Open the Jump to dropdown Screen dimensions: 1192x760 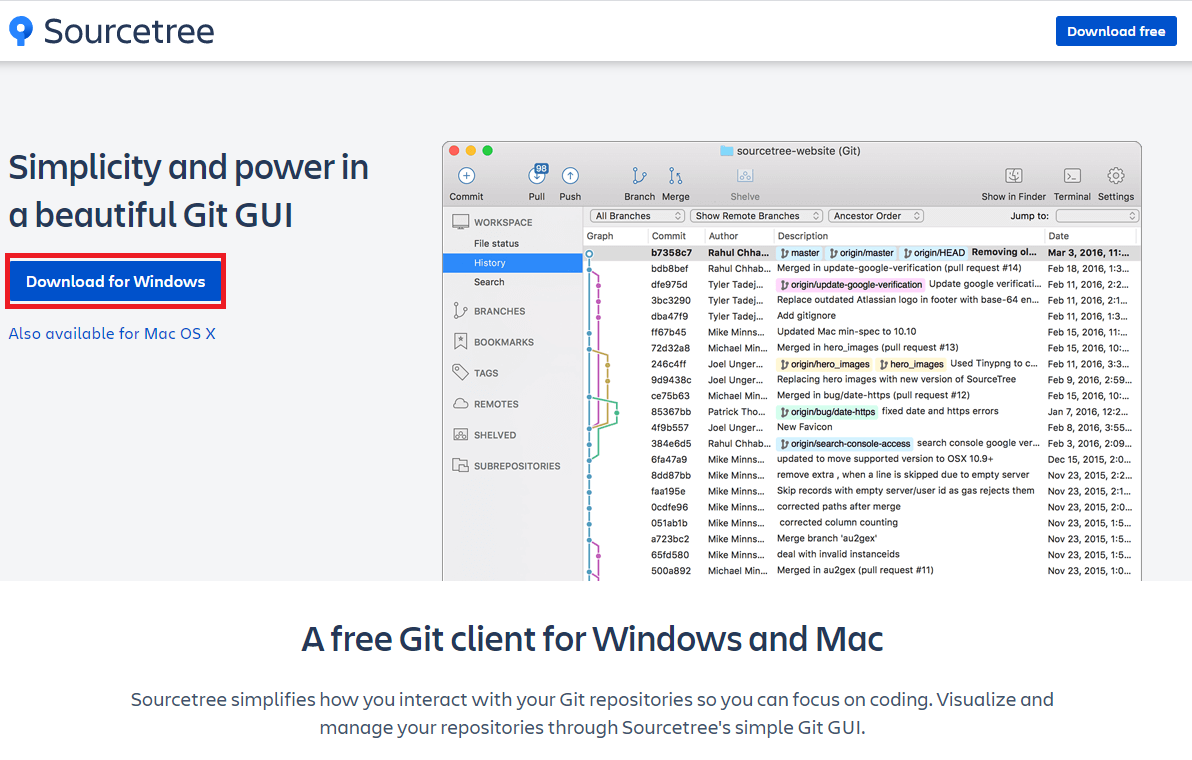click(x=1097, y=216)
